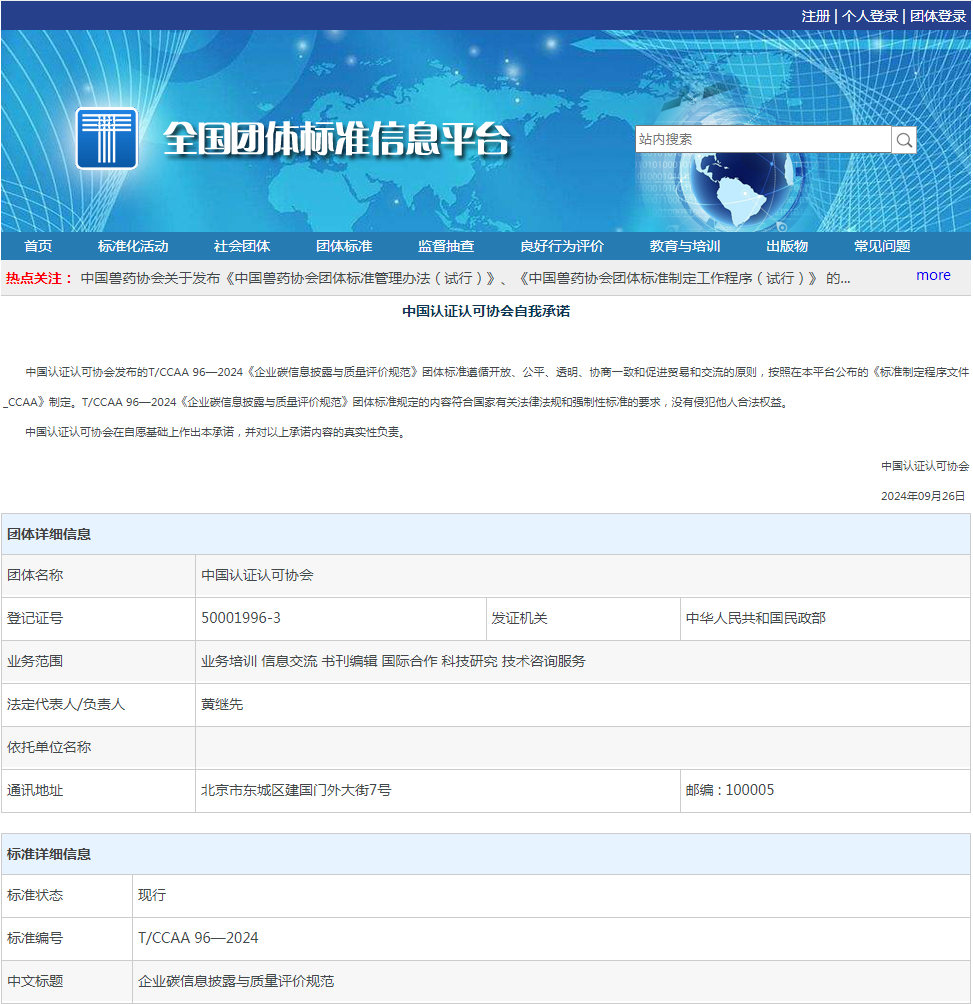
Task: Click the platform logo icon
Action: tap(106, 138)
